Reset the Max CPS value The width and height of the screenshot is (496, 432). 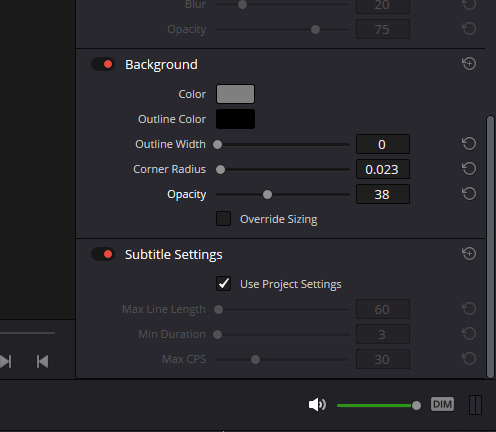[x=469, y=359]
